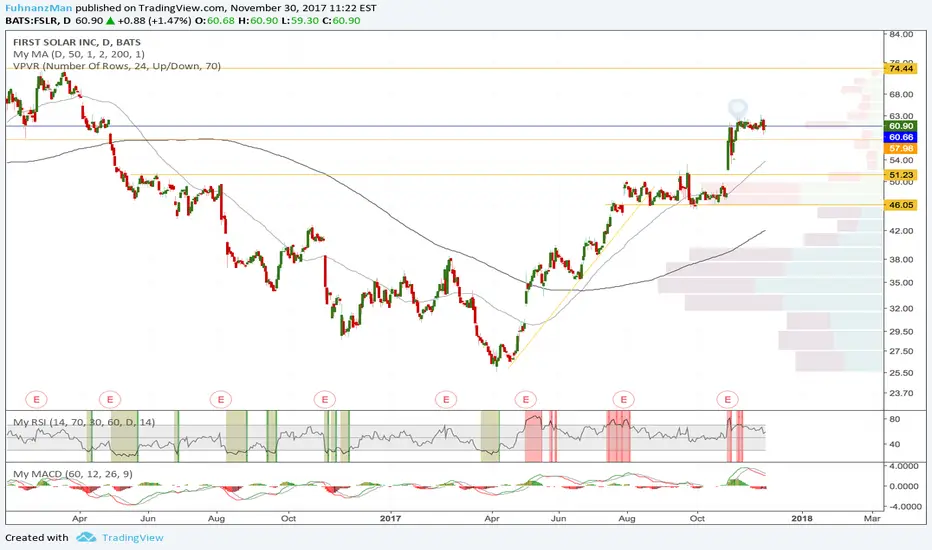The image size is (932, 550).
Task: Click the November 30, 2017 11:22 EST timestamp
Action: click(x=304, y=8)
